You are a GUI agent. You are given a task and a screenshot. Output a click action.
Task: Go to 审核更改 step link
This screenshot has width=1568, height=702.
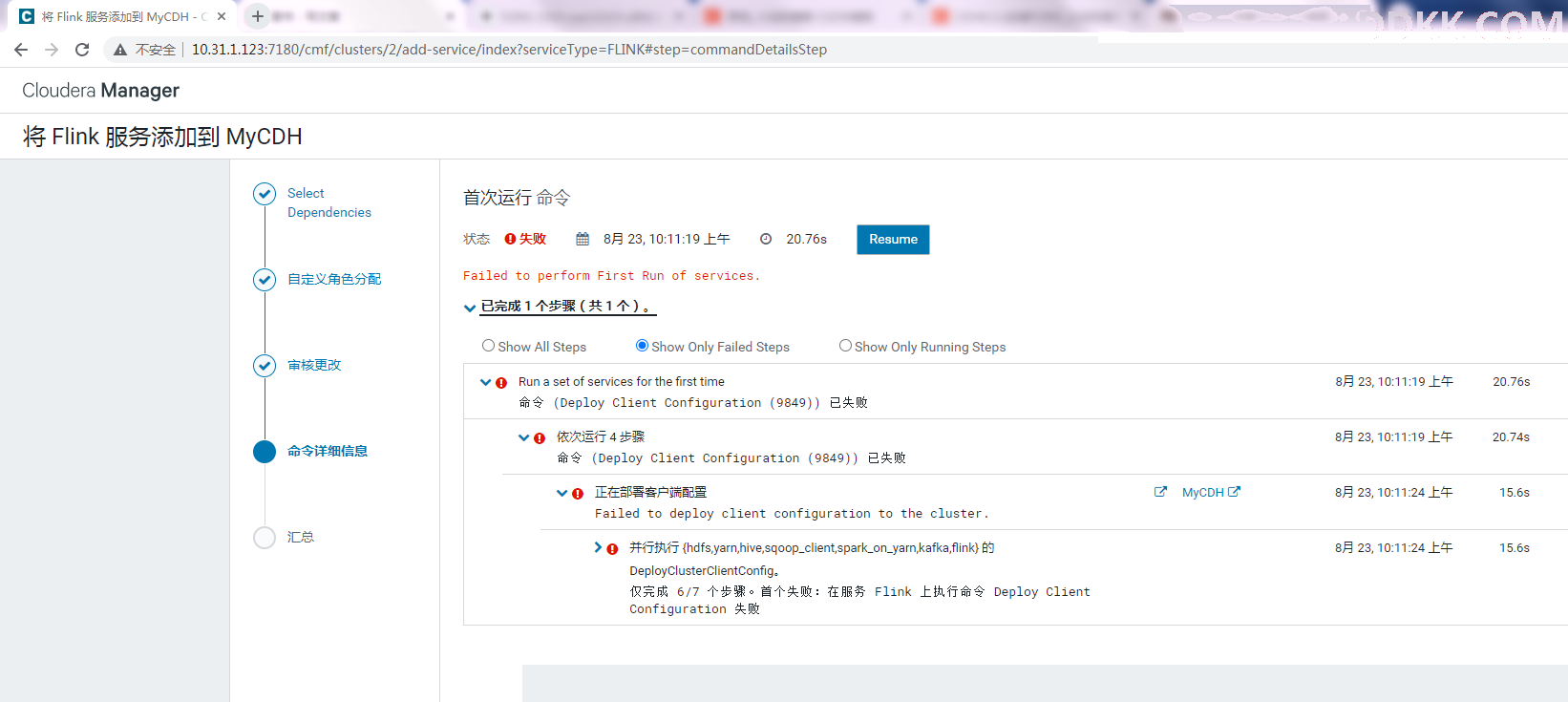314,365
